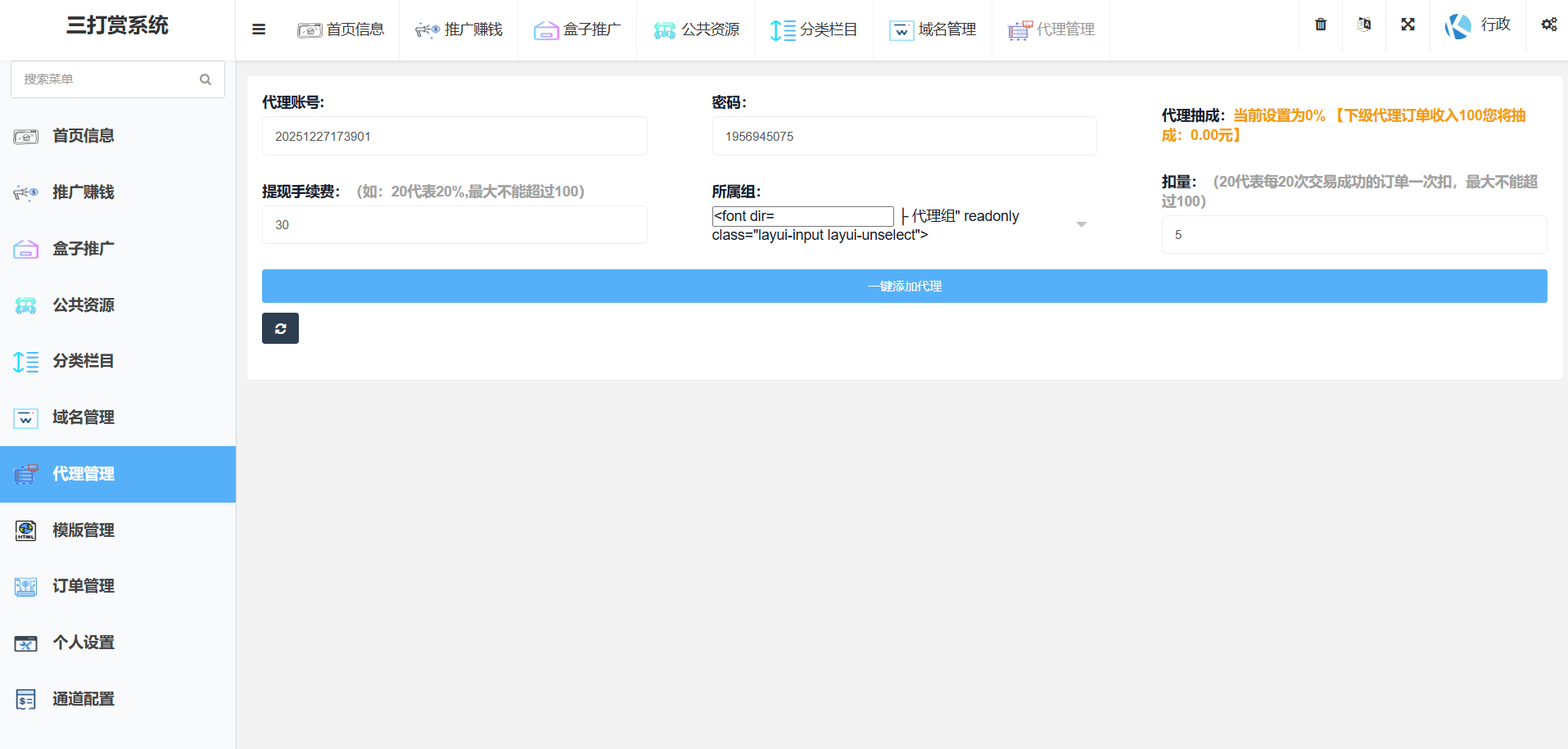Click the 行政 user avatar
This screenshot has width=1568, height=749.
coord(1458,26)
